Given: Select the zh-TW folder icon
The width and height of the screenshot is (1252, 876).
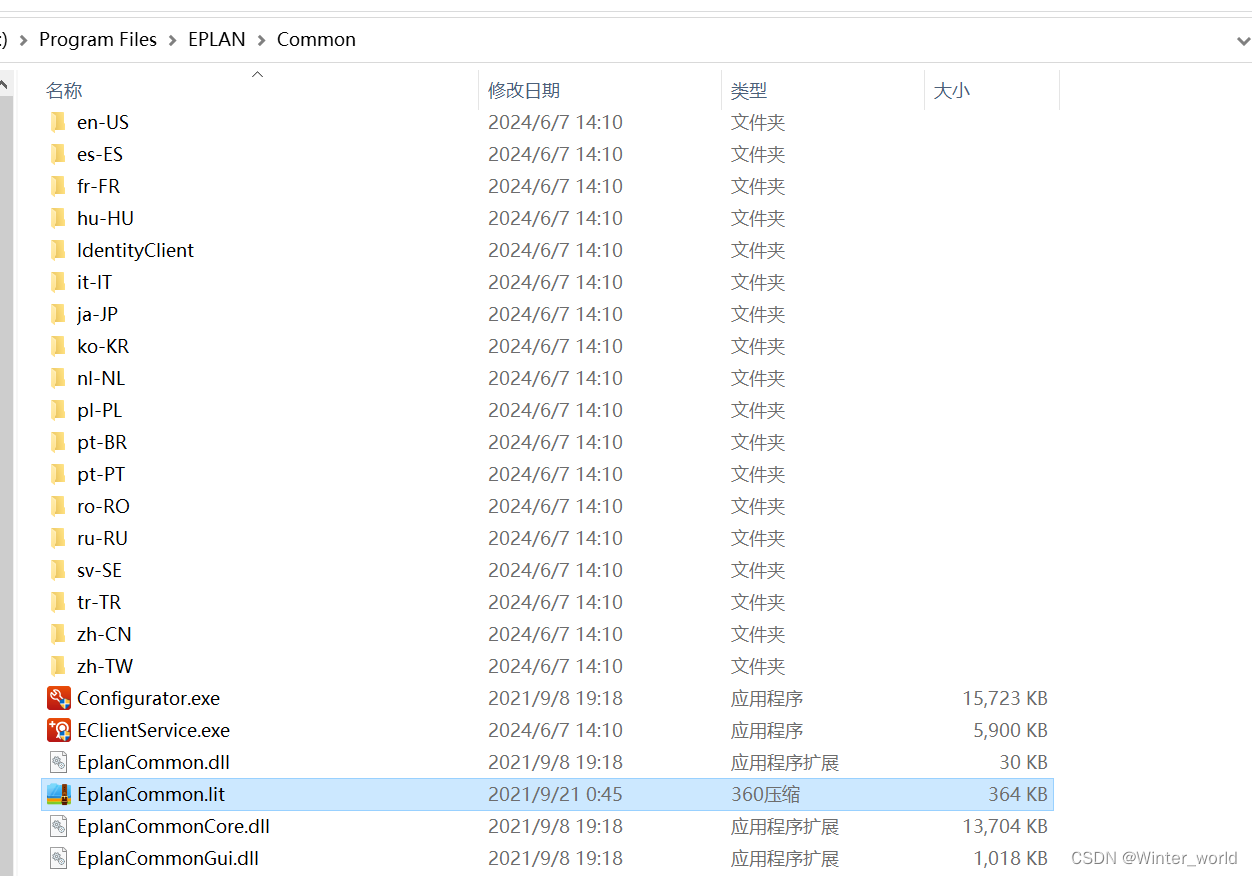Looking at the screenshot, I should click(58, 666).
